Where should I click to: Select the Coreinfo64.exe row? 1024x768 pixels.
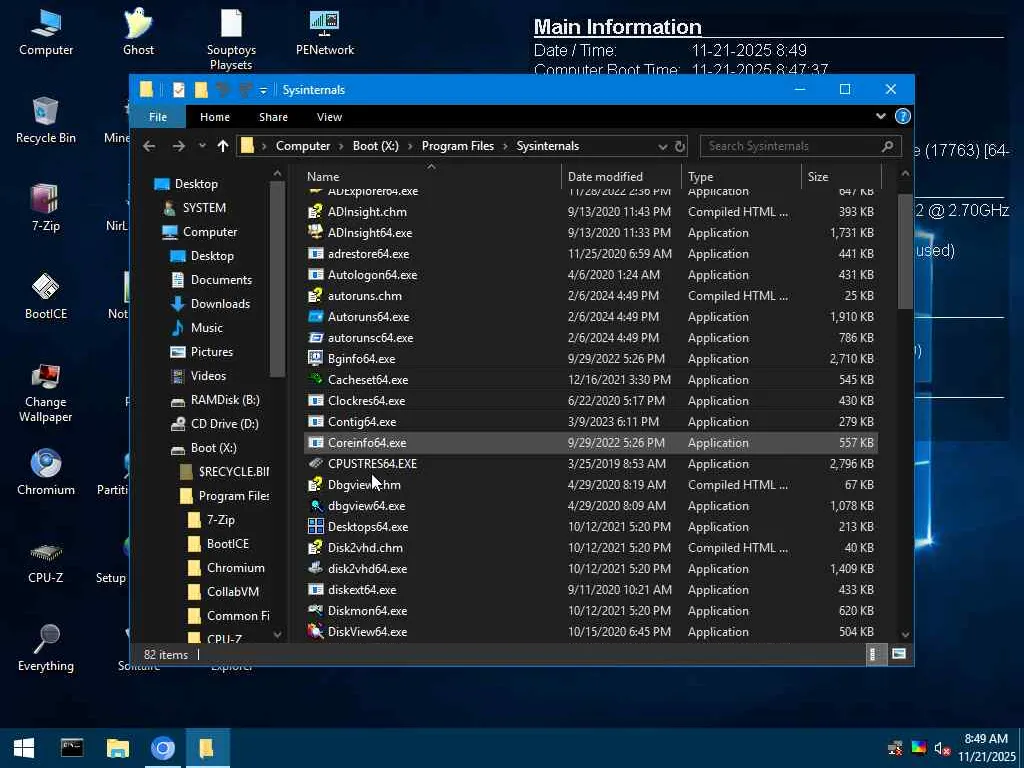[590, 443]
